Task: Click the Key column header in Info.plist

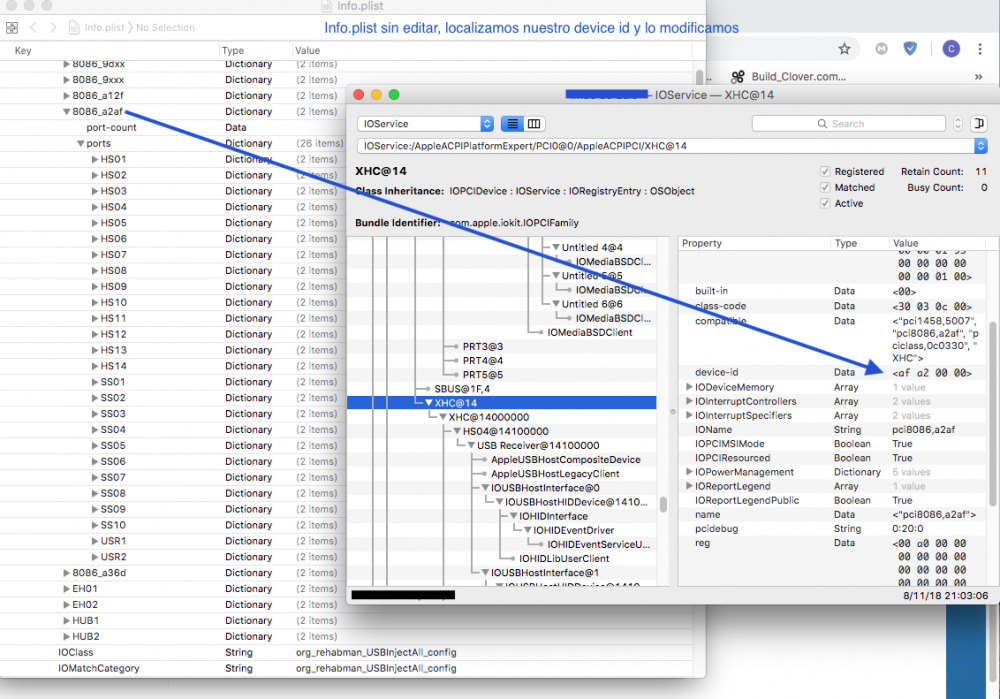Action: [x=23, y=50]
